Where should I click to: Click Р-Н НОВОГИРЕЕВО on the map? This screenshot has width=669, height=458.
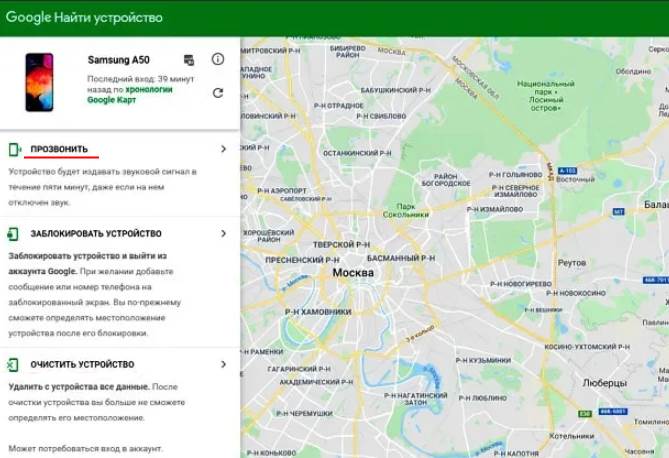point(521,283)
